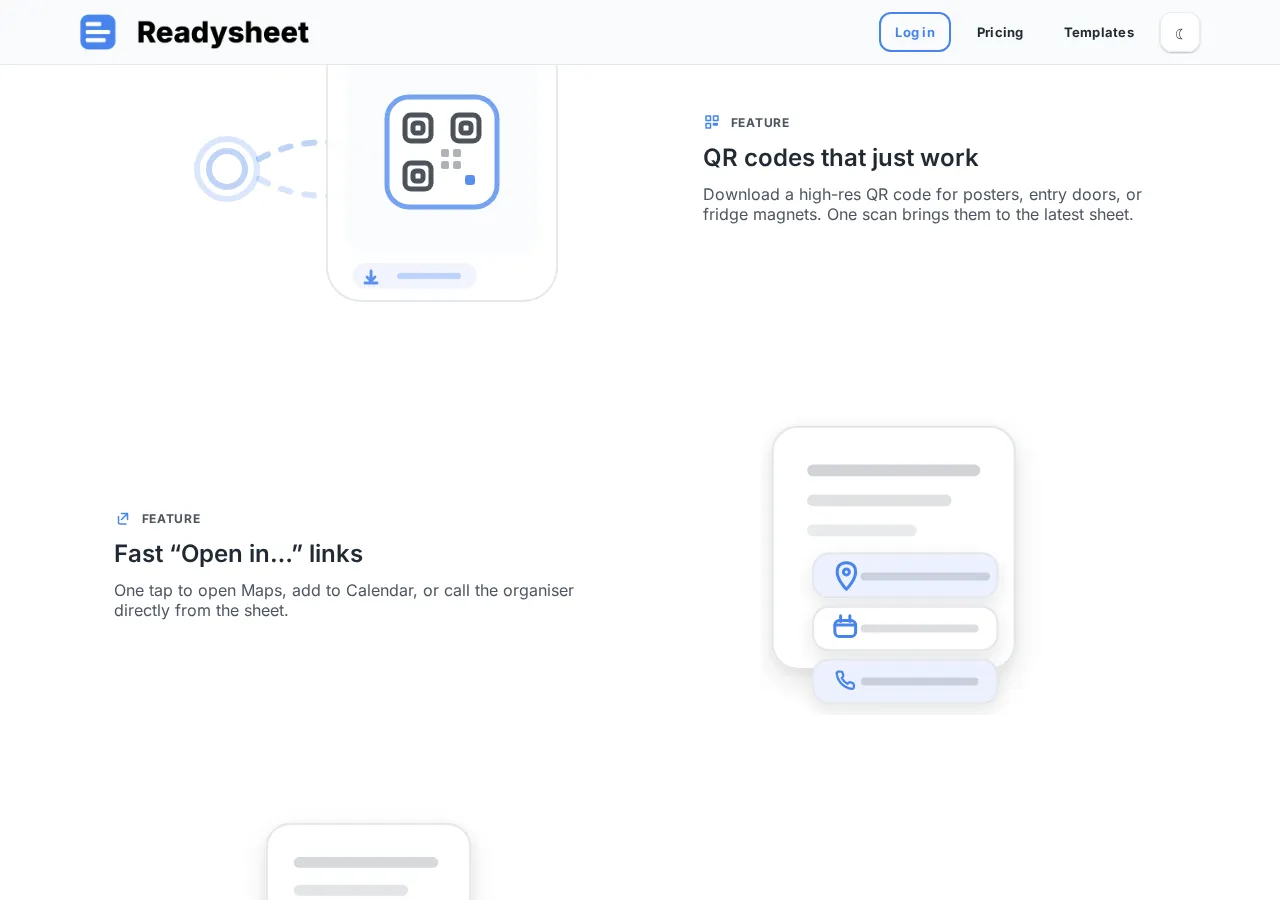Click the FEATURE label above QR codes heading
The width and height of the screenshot is (1280, 900).
click(760, 122)
